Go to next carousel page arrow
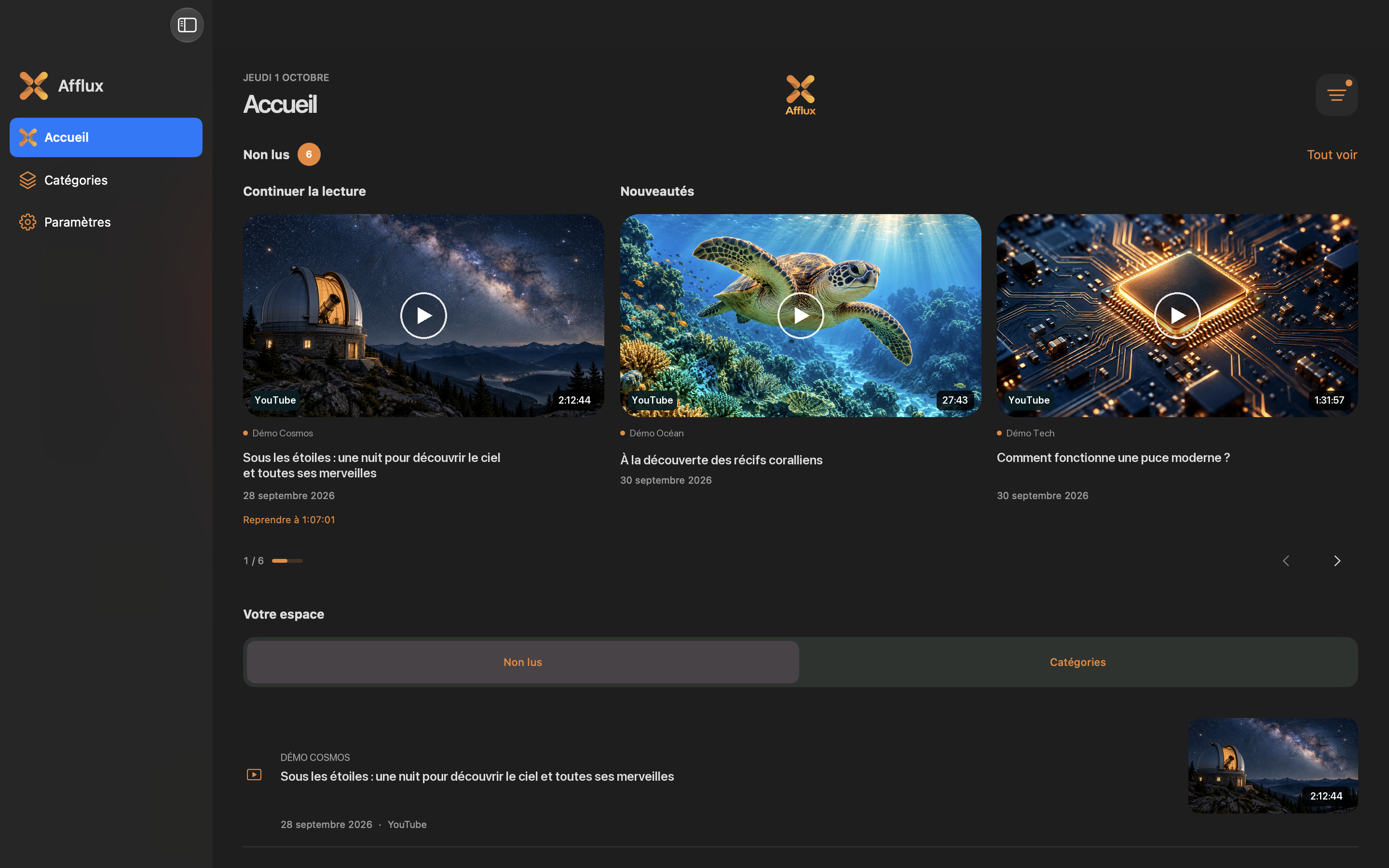The width and height of the screenshot is (1389, 868). [1337, 561]
